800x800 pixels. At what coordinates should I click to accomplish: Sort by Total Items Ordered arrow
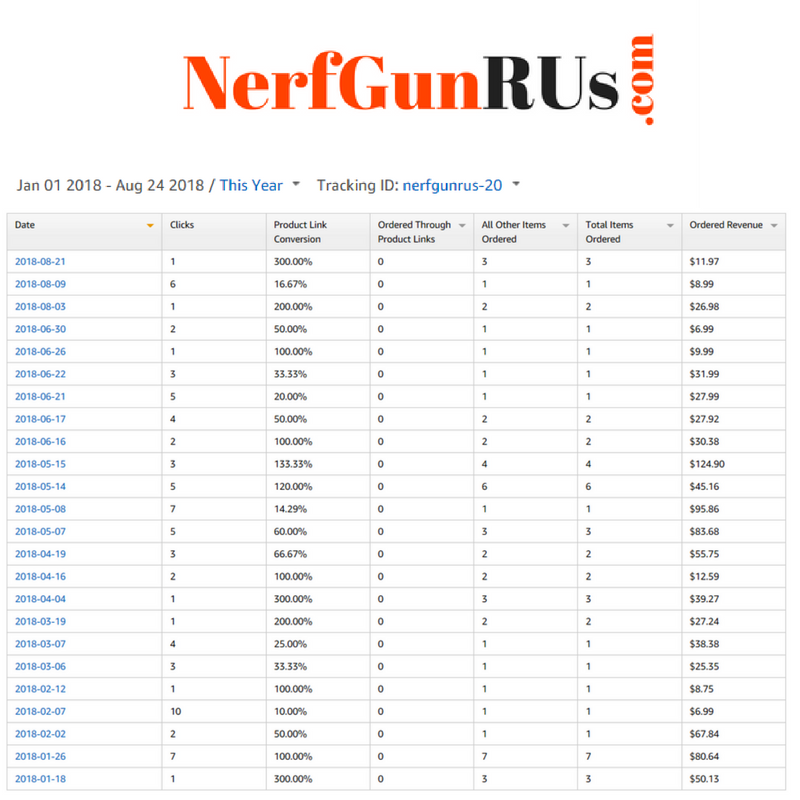(x=670, y=226)
